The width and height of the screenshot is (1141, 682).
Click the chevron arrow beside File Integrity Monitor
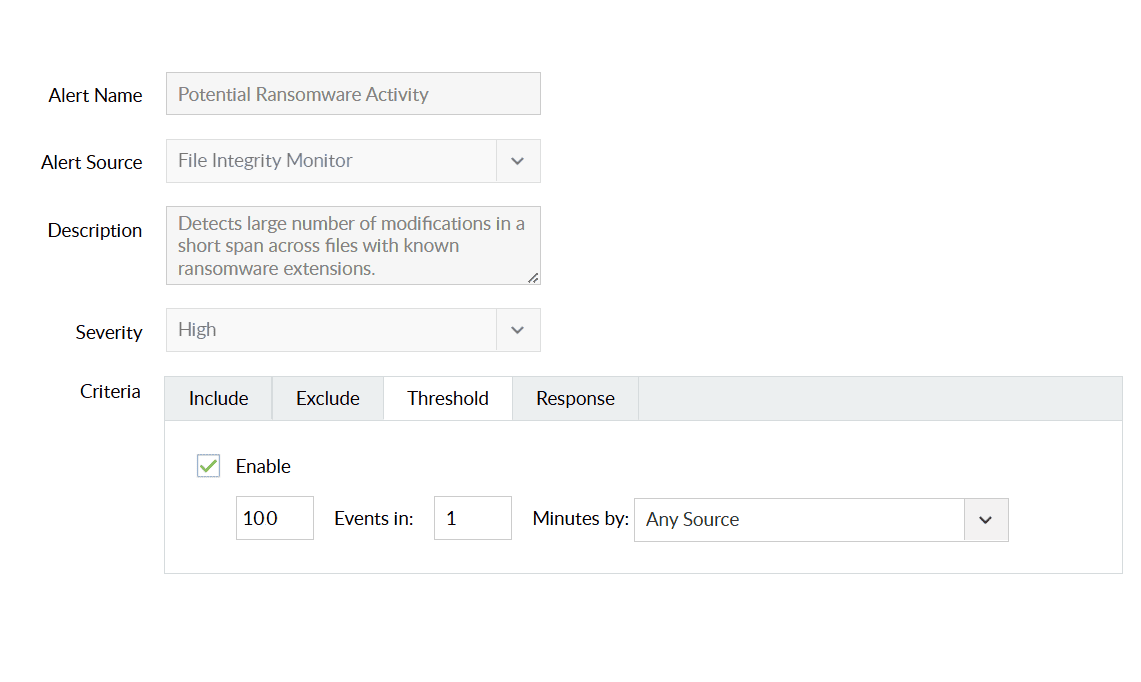coord(517,161)
